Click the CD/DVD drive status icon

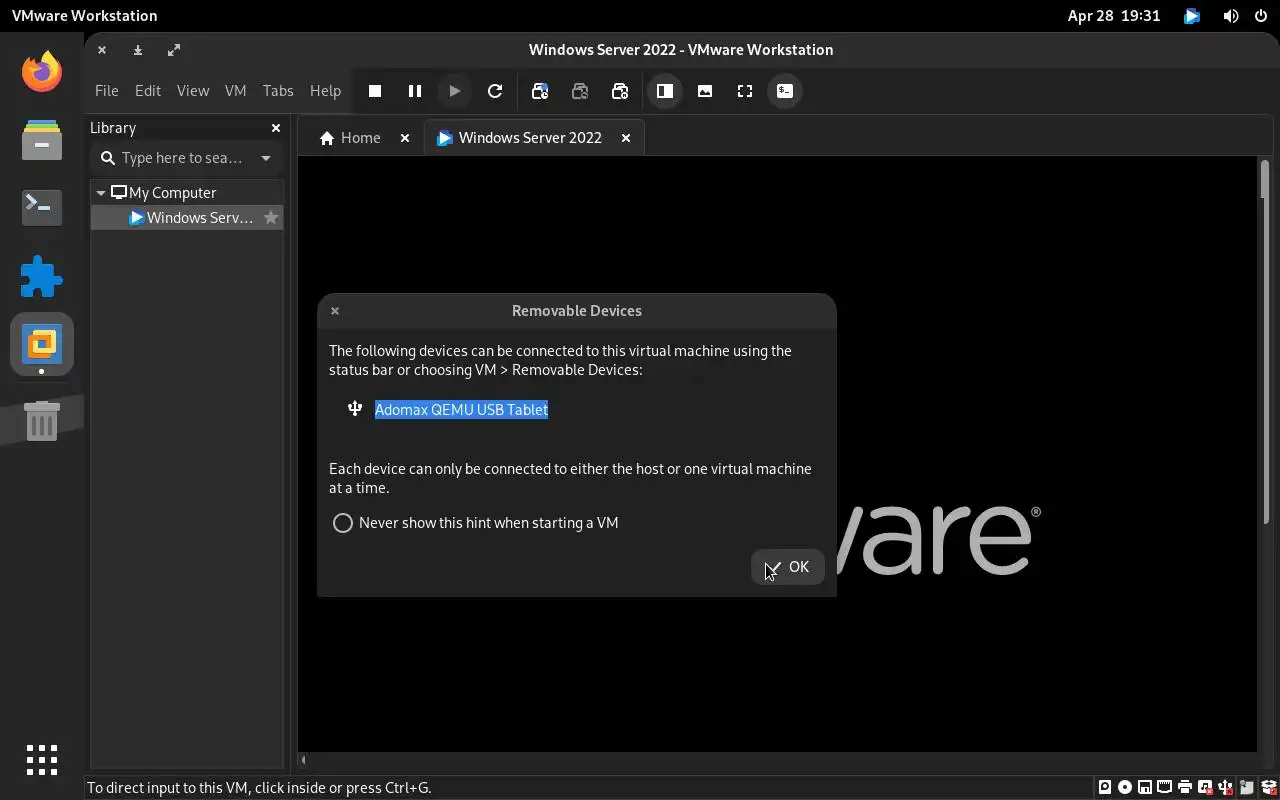(1125, 787)
